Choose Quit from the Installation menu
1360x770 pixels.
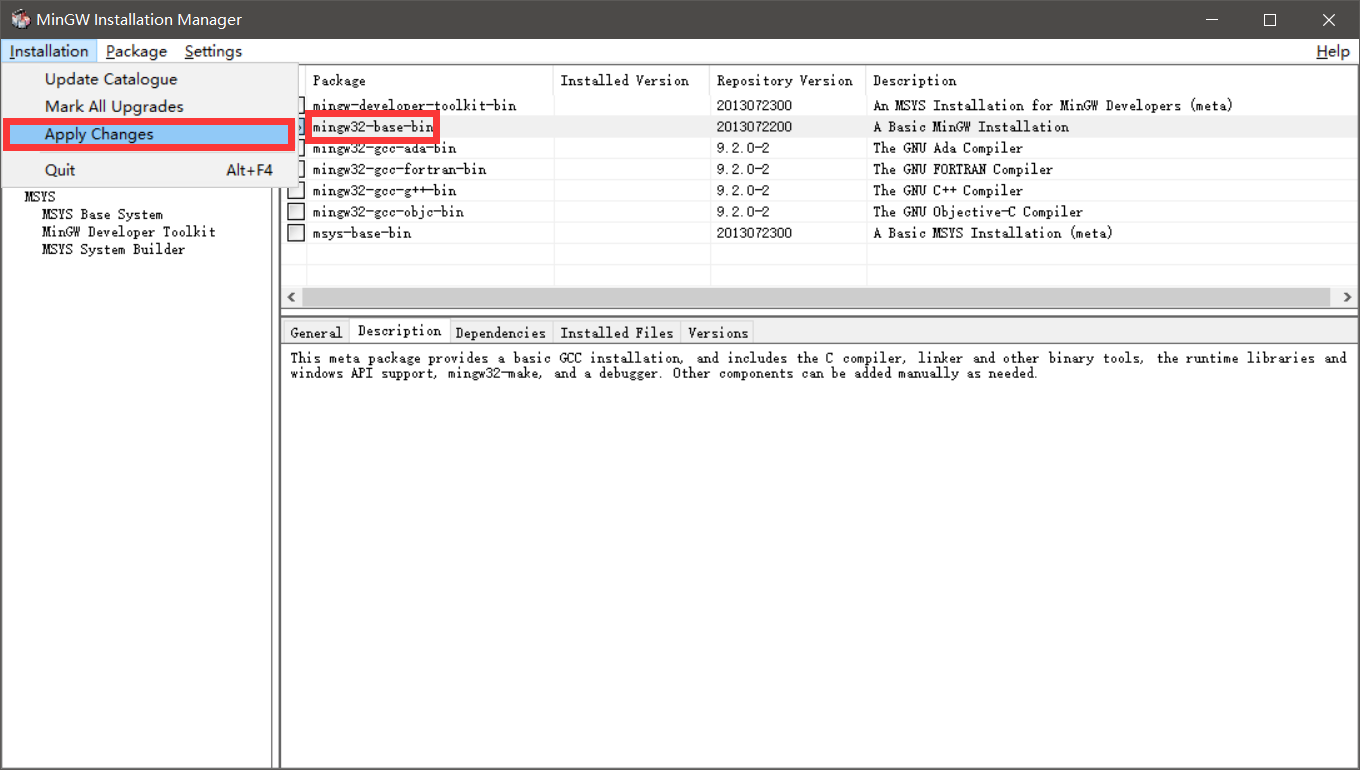pos(150,170)
